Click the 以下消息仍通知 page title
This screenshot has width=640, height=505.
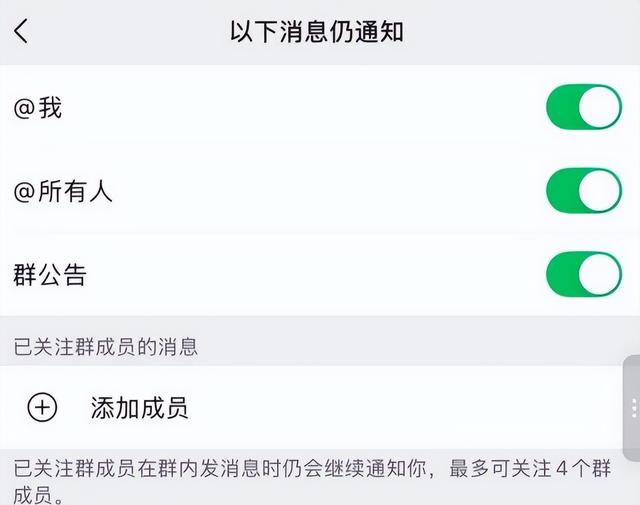[316, 31]
